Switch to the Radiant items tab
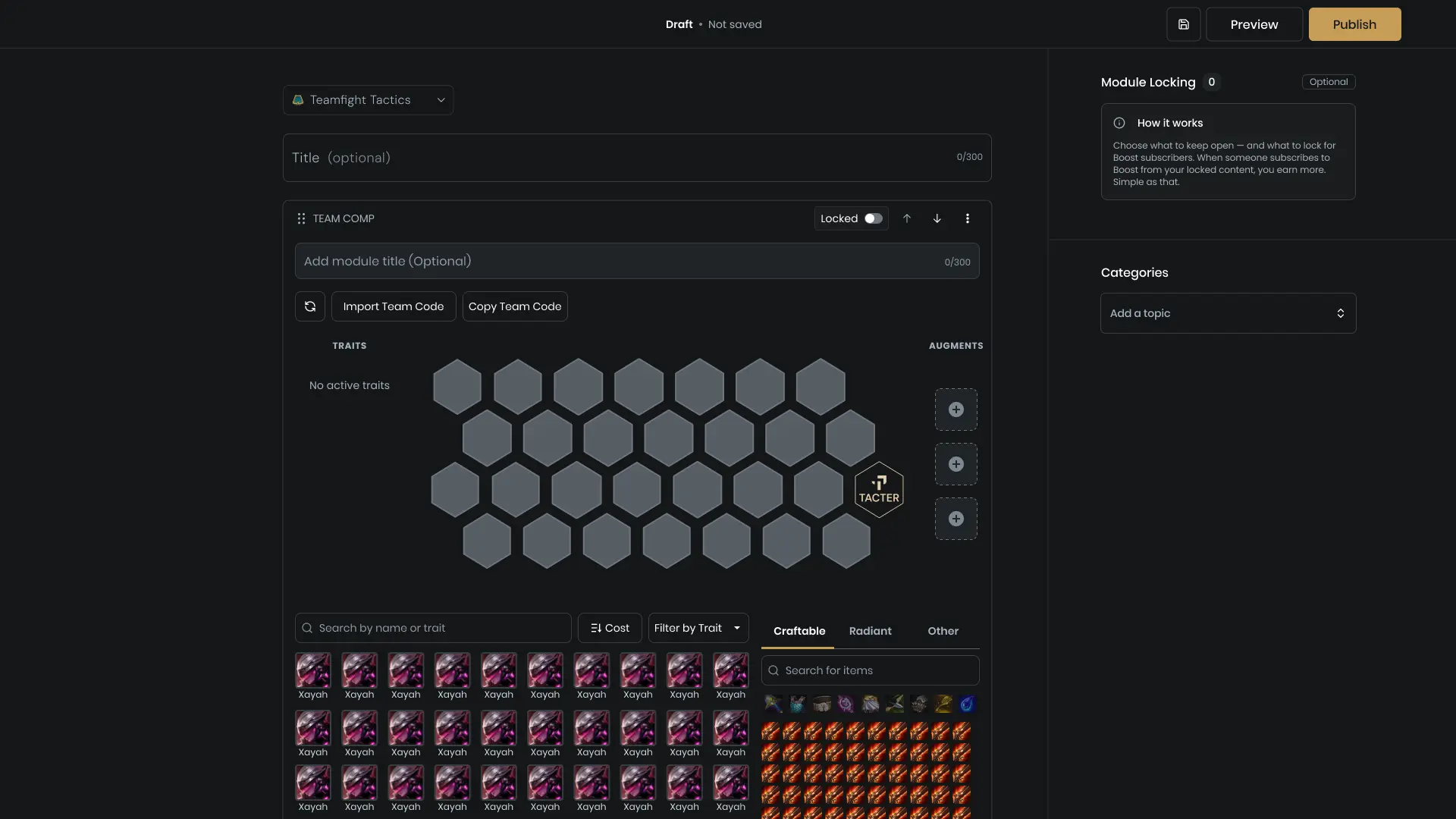 pyautogui.click(x=870, y=630)
